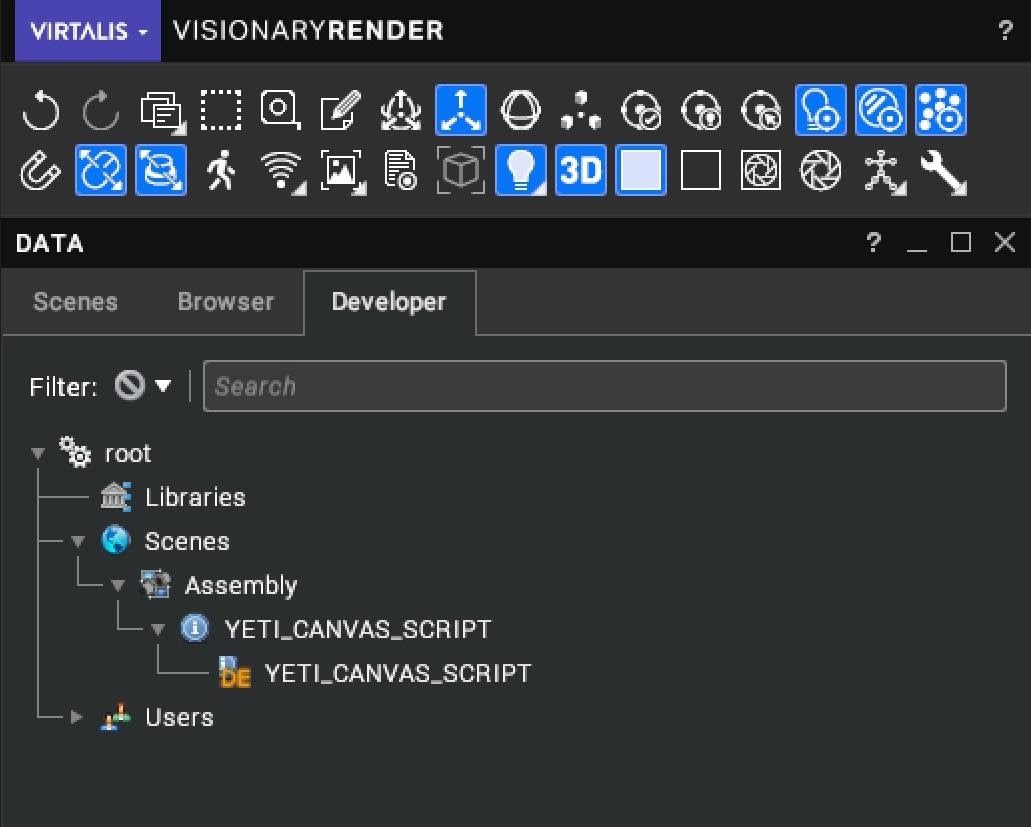
Task: Click the filled light square swatch
Action: tap(640, 170)
